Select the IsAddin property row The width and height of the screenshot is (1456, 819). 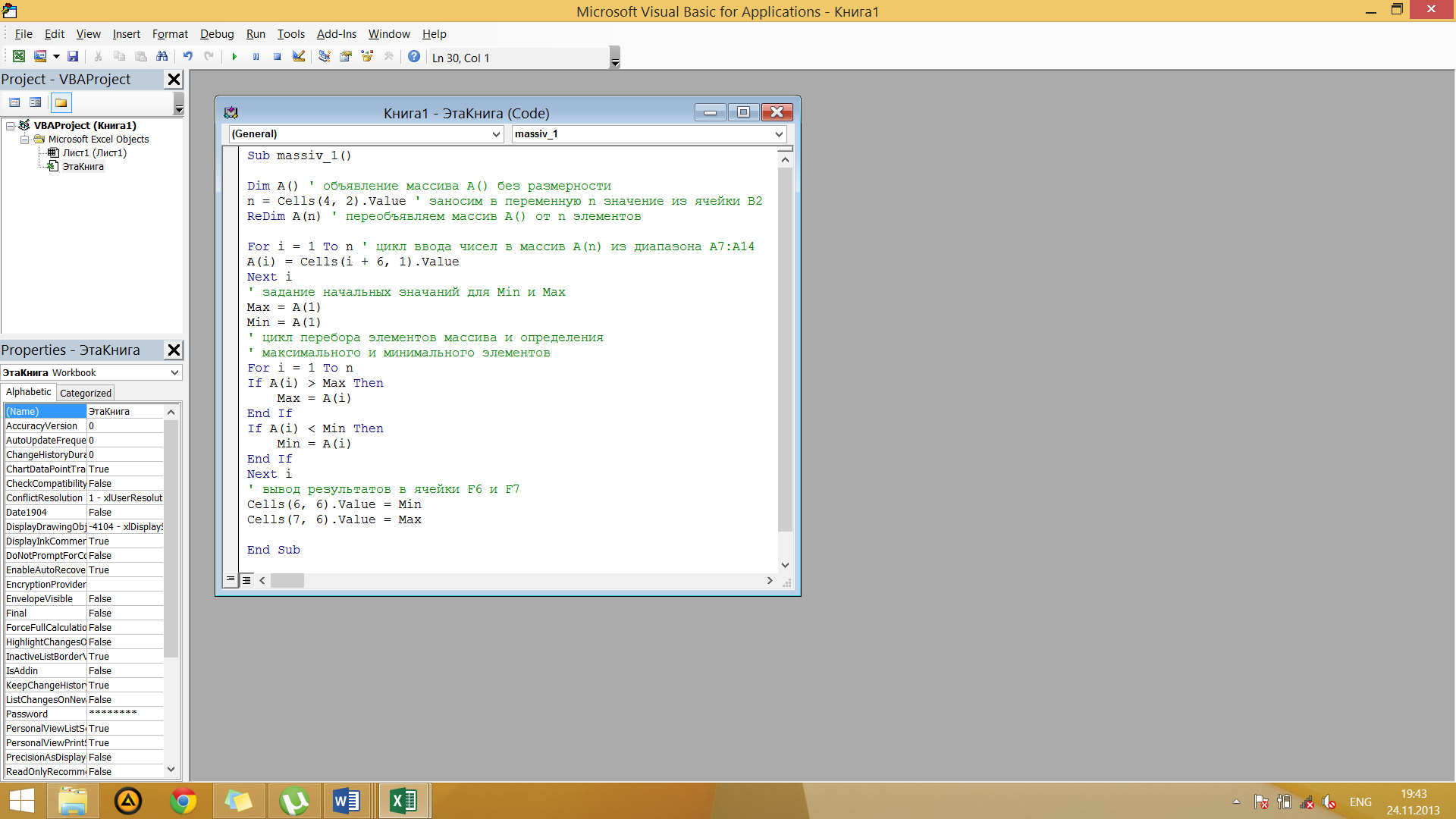point(83,670)
